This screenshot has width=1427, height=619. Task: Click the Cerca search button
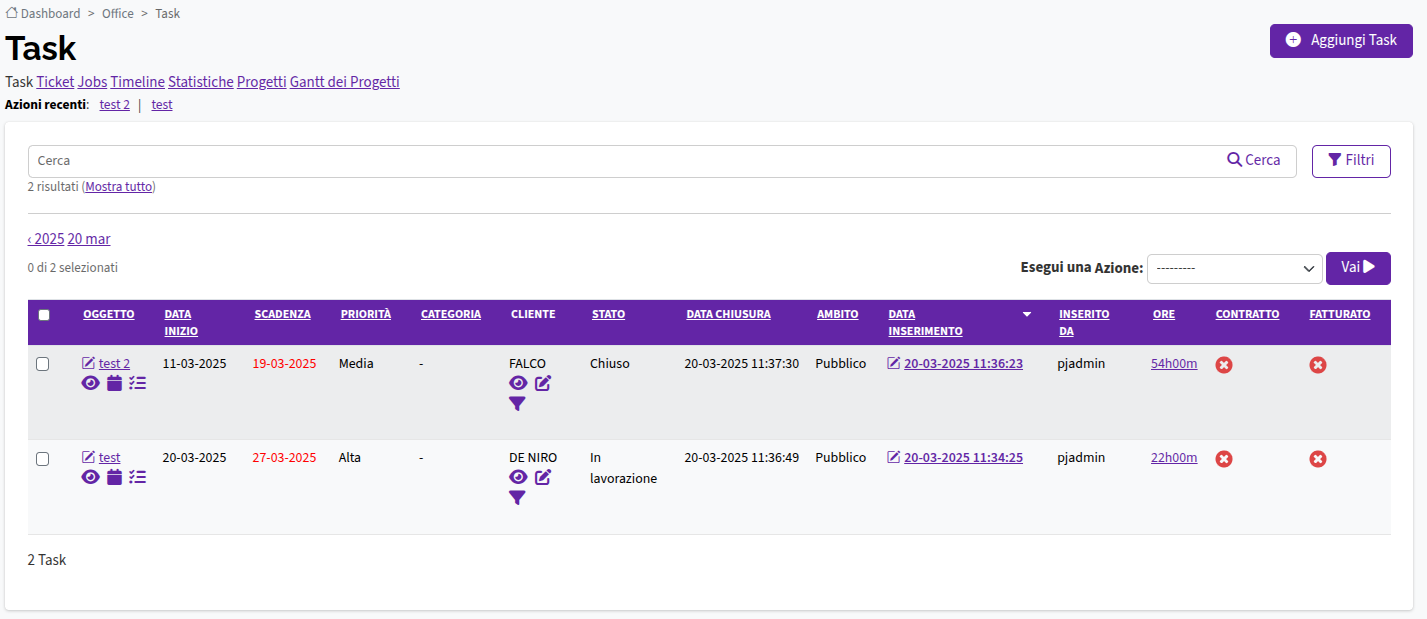pos(1254,160)
